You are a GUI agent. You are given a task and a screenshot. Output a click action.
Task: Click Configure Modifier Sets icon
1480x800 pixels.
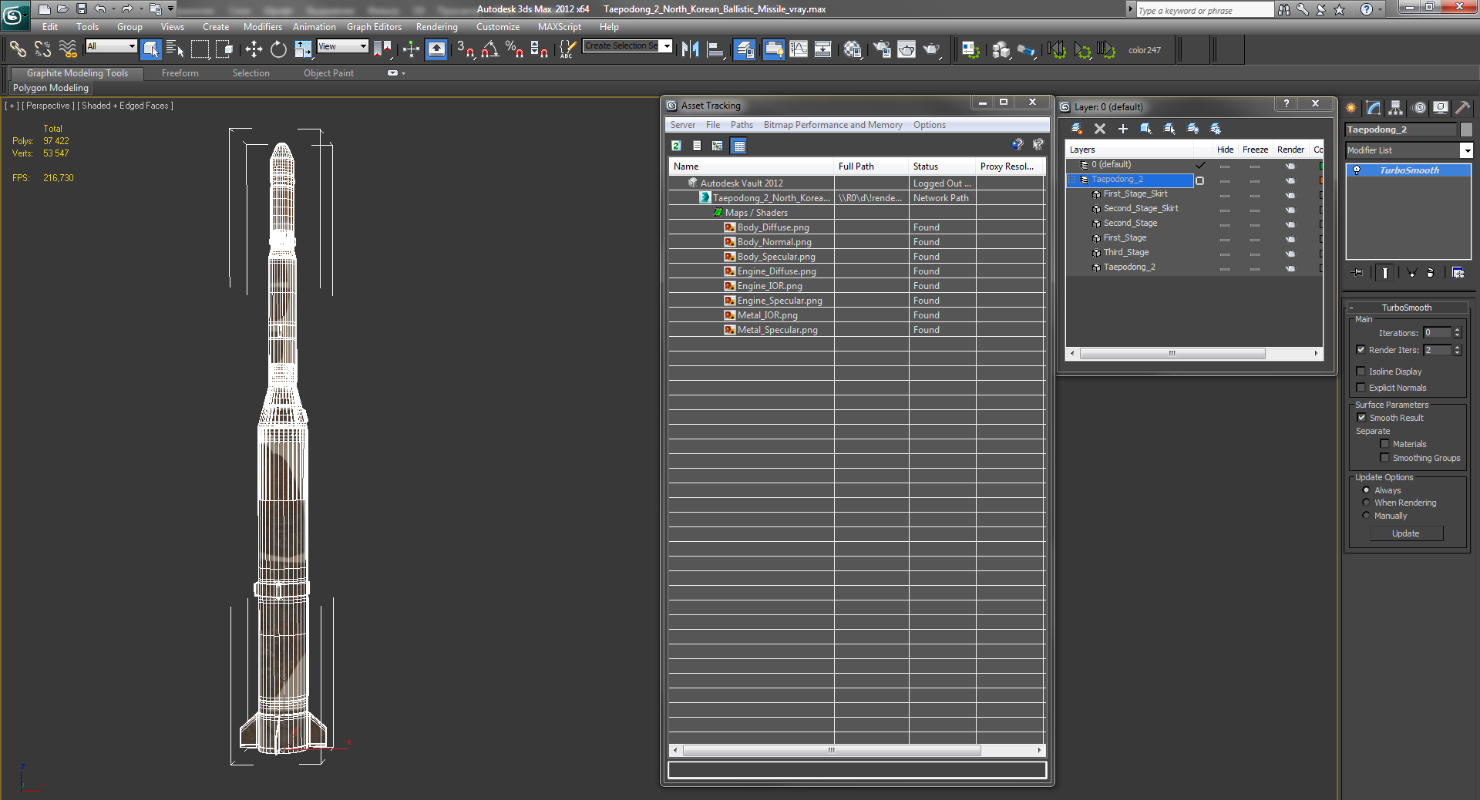tap(1458, 272)
